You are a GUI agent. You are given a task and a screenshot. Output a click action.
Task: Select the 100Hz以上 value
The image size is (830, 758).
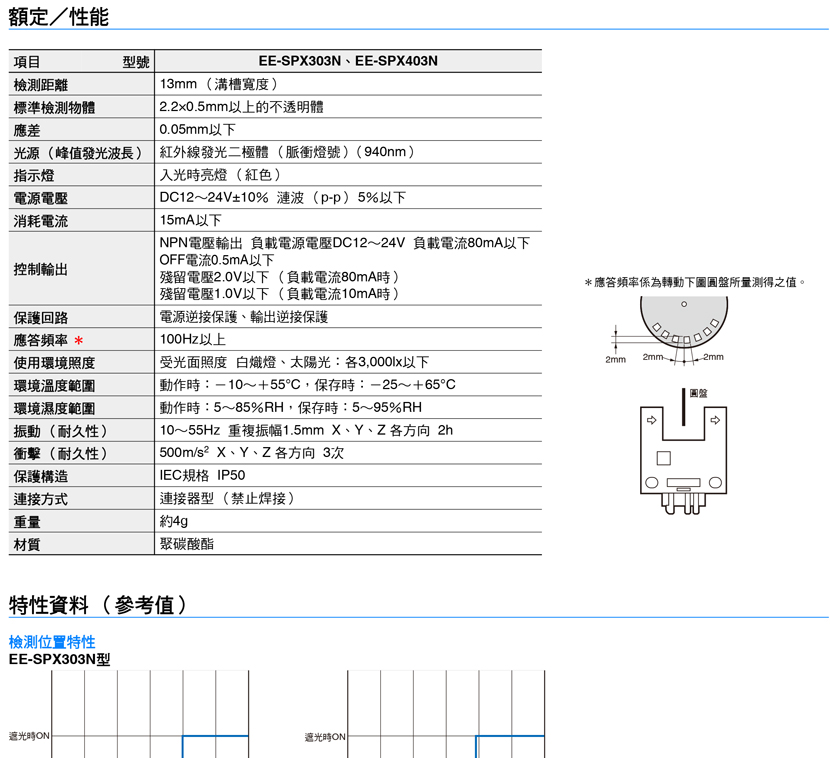pos(193,340)
